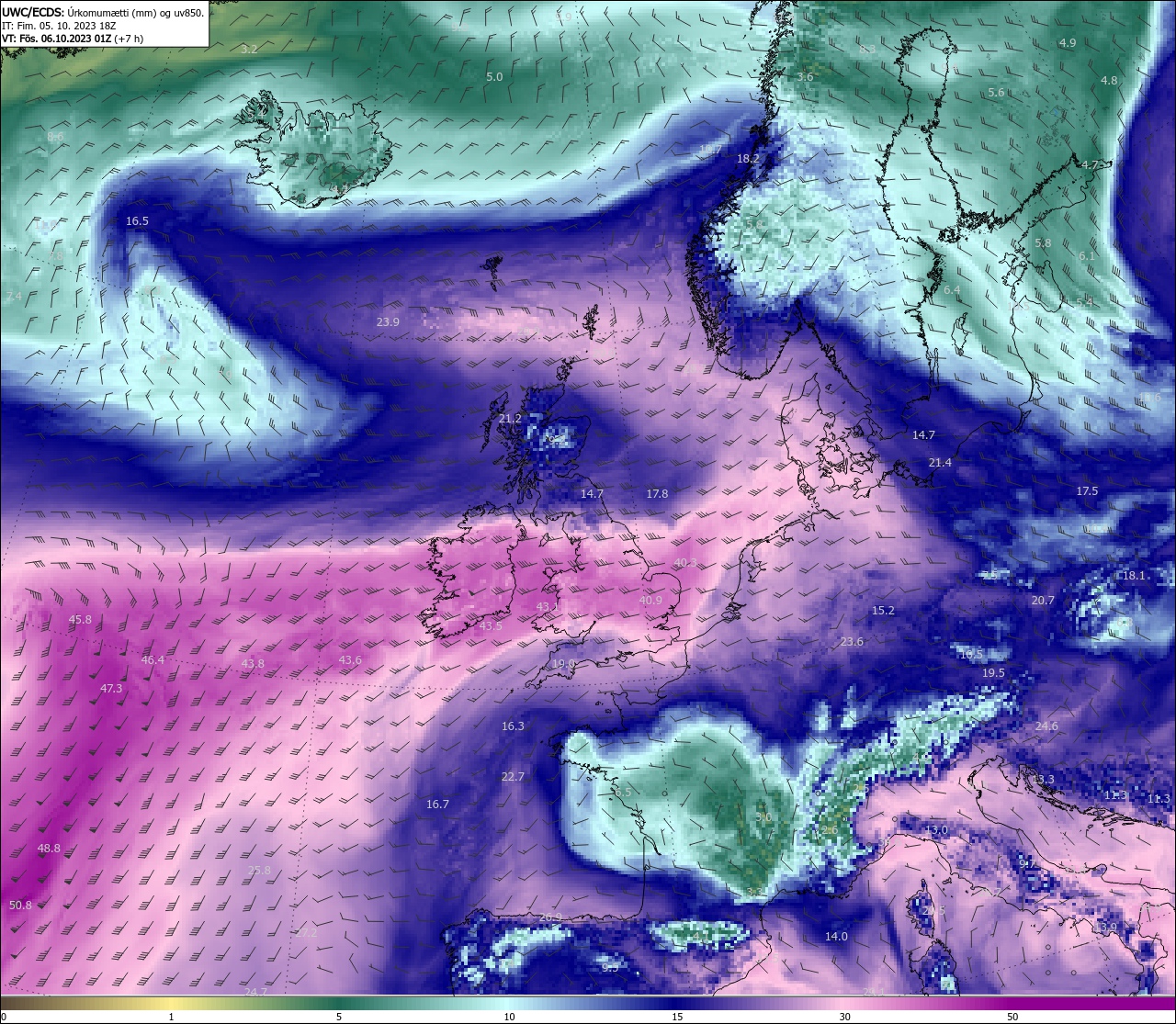Click the 17.5 value on the east side
Screen dimensions: 1176x1024
pyautogui.click(x=1087, y=491)
